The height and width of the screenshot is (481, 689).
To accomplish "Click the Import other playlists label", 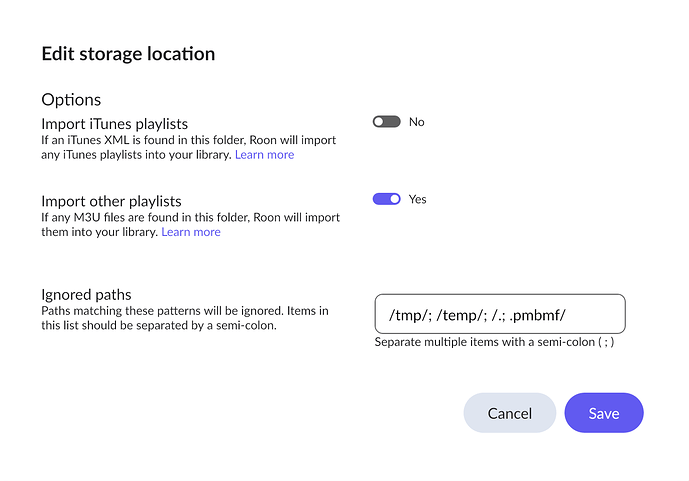I will point(112,201).
